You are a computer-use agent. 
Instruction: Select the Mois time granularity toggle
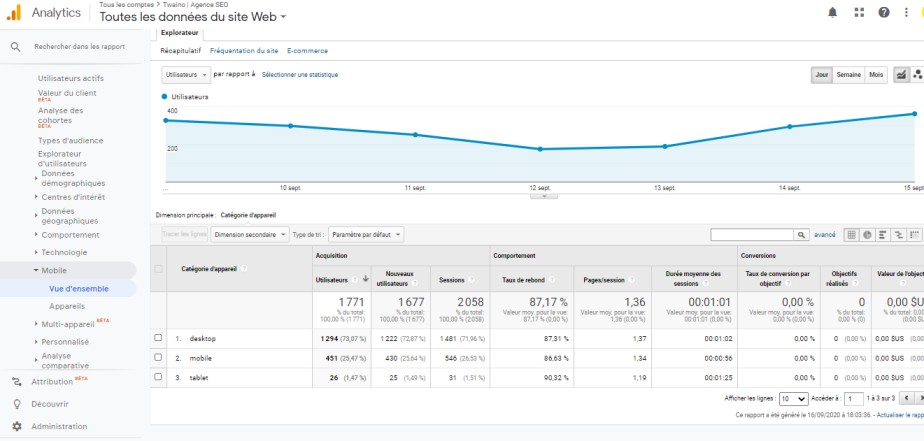876,75
